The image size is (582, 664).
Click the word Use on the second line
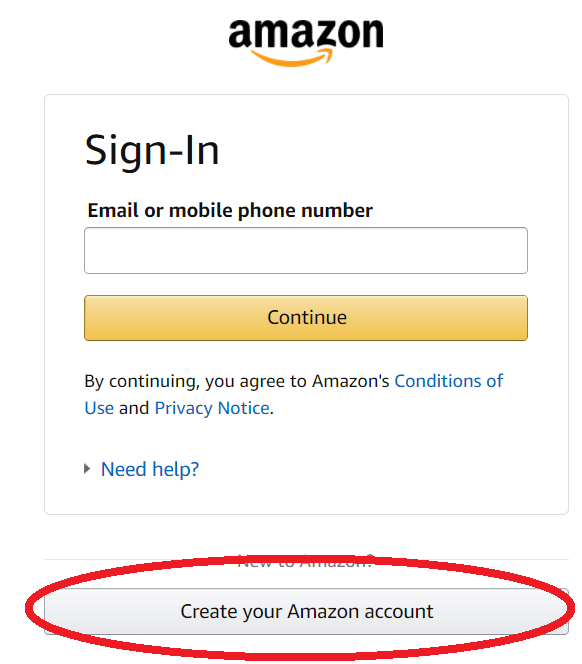[99, 408]
